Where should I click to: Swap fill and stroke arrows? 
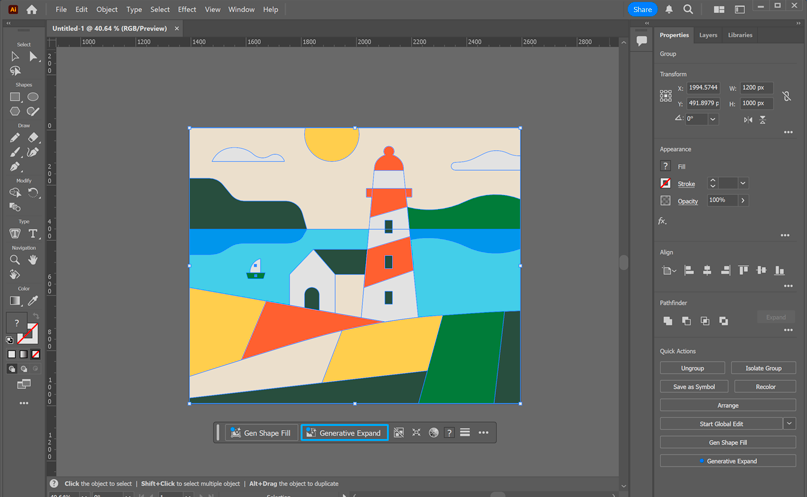click(x=36, y=316)
